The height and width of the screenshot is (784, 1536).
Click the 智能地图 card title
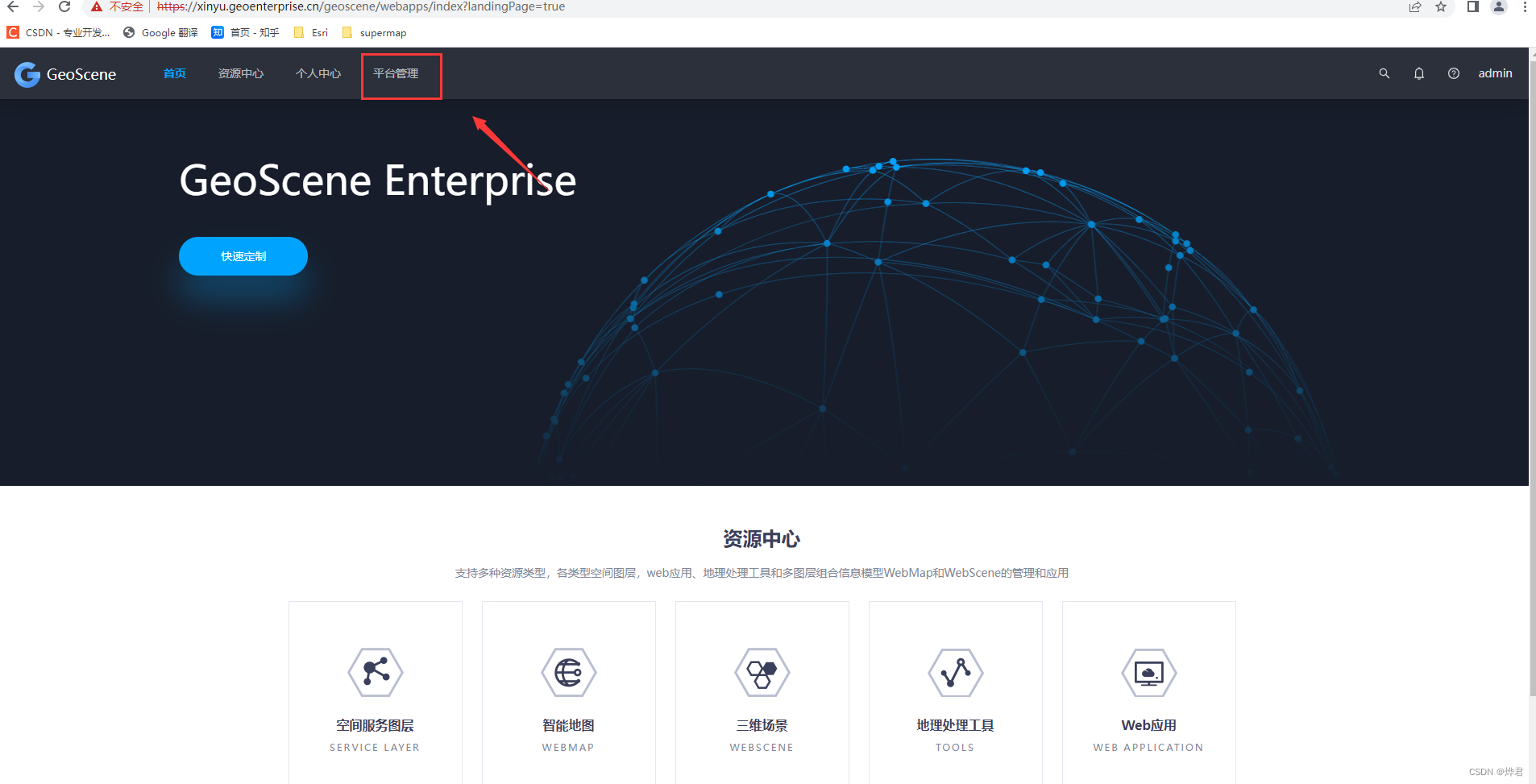coord(569,725)
